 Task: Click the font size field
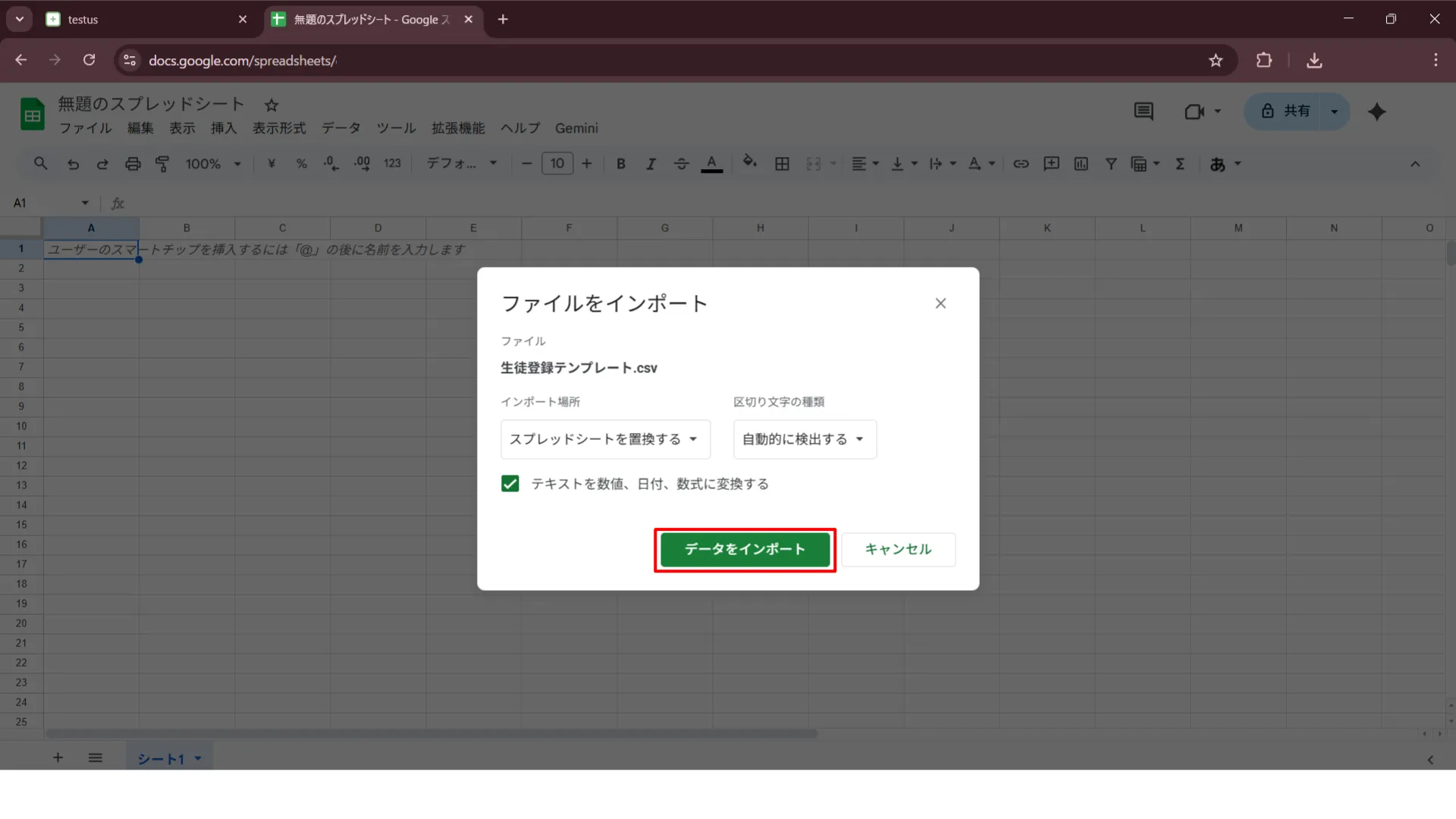(557, 164)
